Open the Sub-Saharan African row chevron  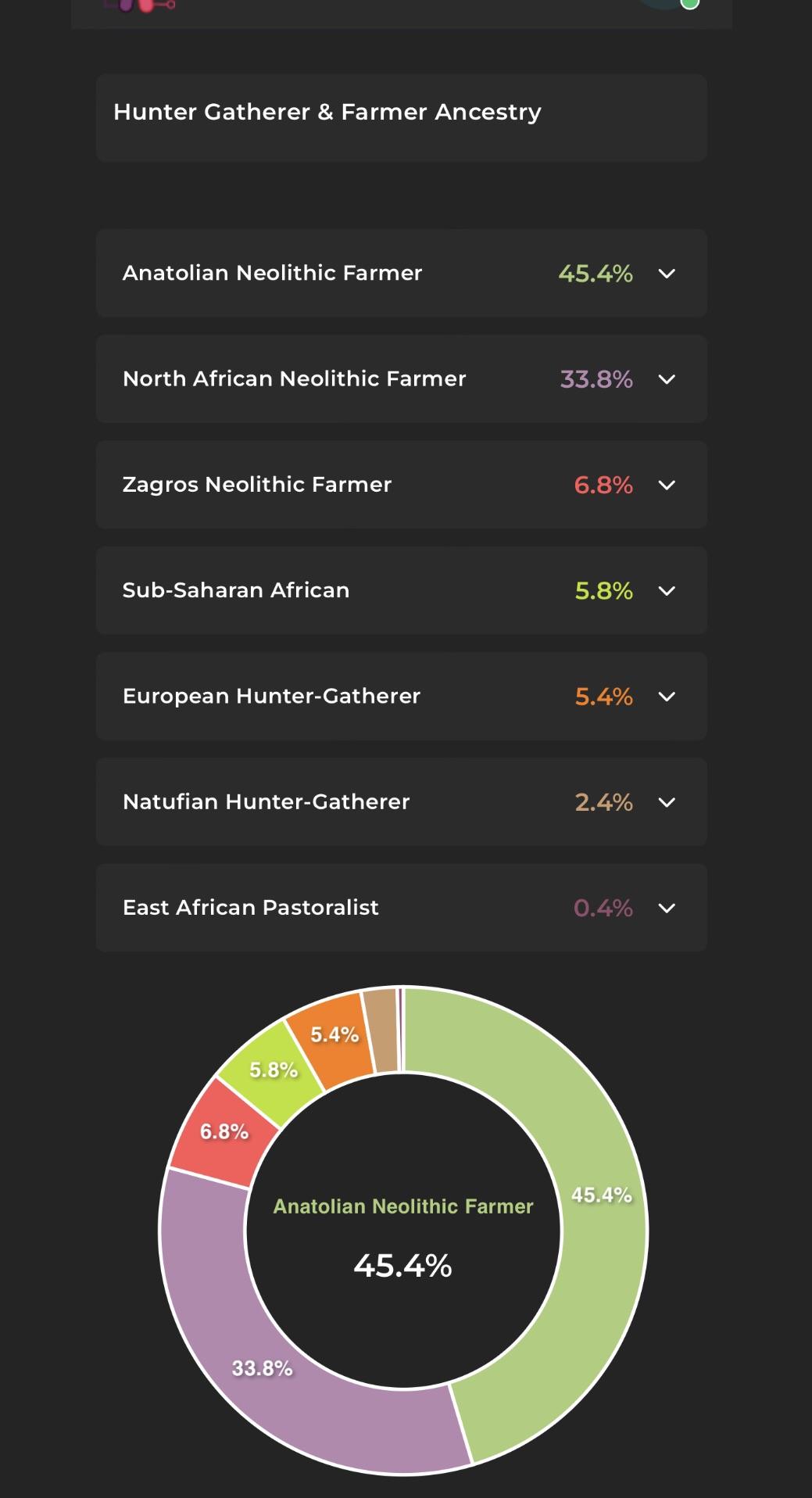pos(667,591)
